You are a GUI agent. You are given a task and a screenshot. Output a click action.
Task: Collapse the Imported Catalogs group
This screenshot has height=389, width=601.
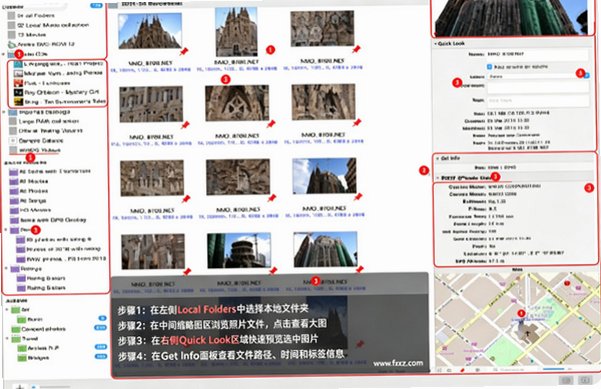(x=4, y=112)
